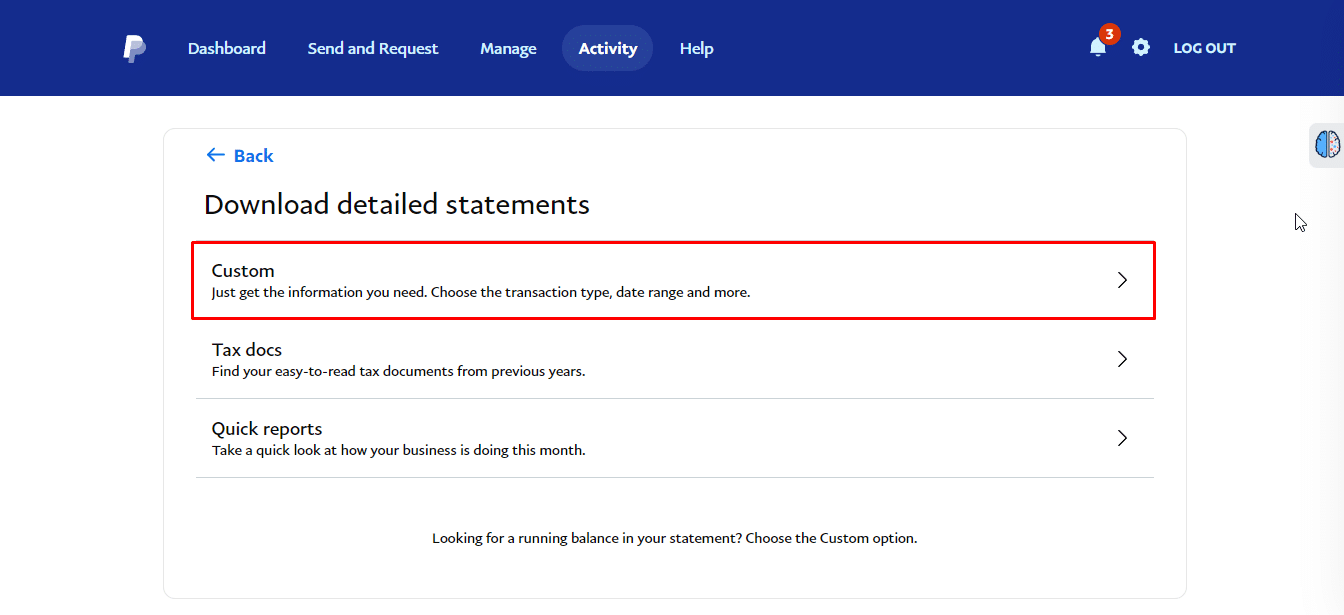The width and height of the screenshot is (1344, 615).
Task: Select the Custom statement title
Action: click(x=243, y=271)
